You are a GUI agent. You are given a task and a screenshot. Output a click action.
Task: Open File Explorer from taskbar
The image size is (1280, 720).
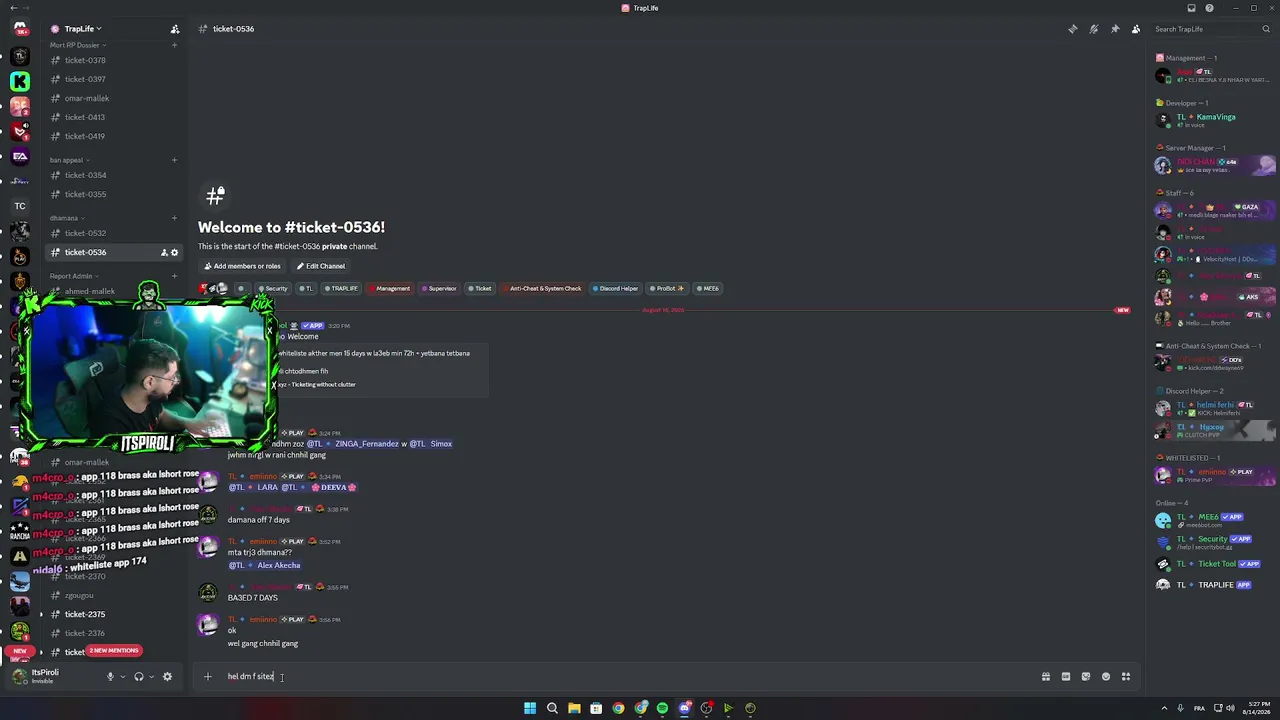[x=574, y=708]
